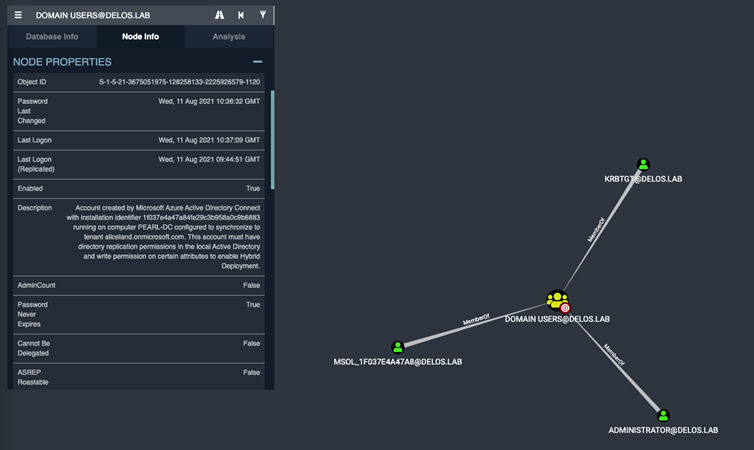This screenshot has width=754, height=450.
Task: Click the Object ID SID value
Action: tap(179, 82)
